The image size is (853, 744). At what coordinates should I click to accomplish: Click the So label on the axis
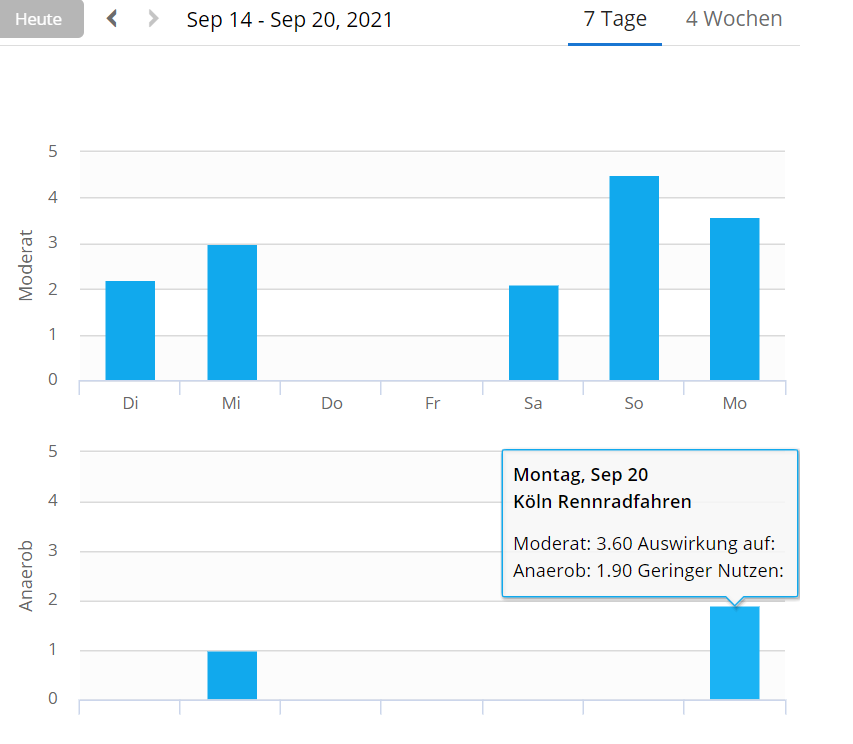(x=634, y=404)
